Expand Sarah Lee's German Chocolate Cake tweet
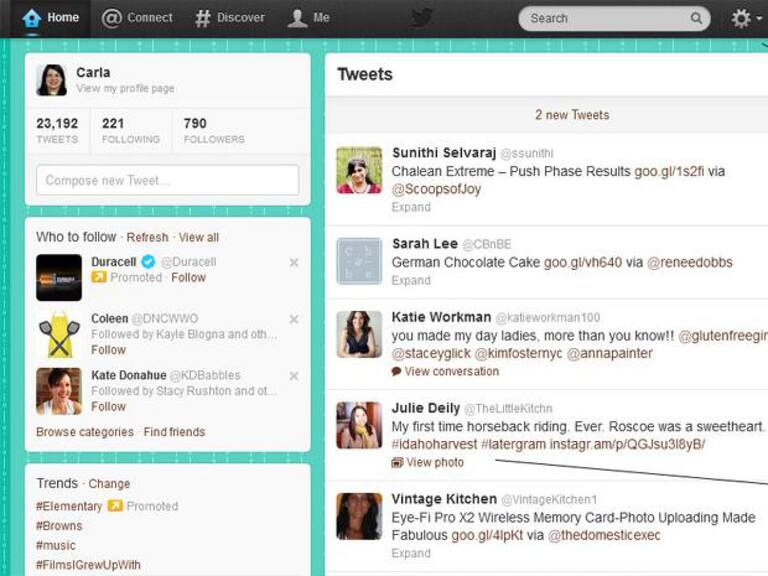 coord(411,281)
